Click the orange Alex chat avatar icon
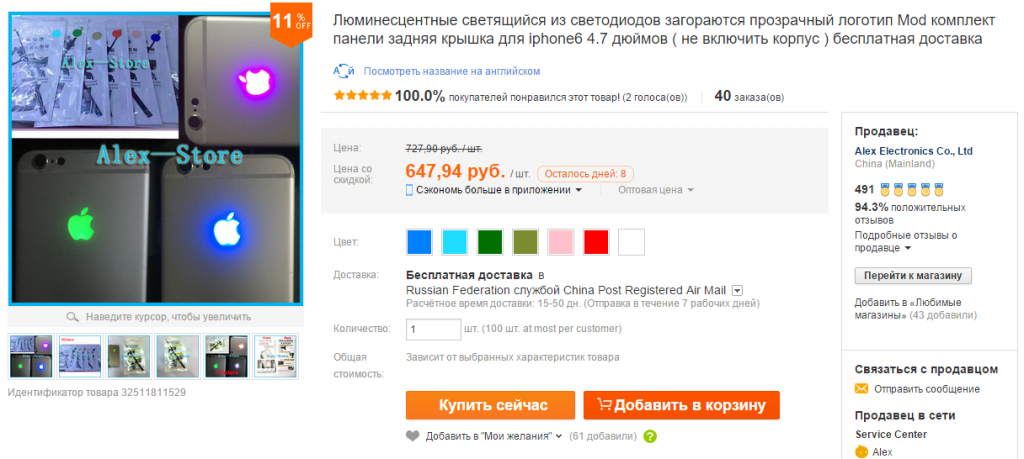1024x459 pixels. [862, 452]
